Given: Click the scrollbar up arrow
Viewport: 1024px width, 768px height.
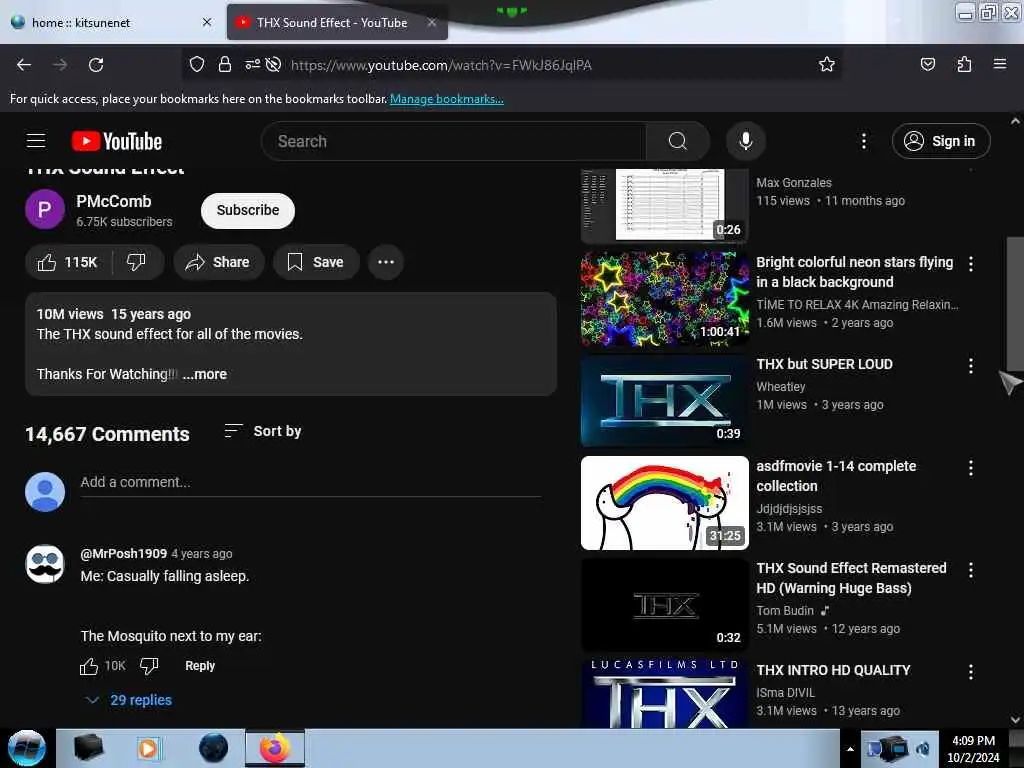Looking at the screenshot, I should tap(1015, 121).
